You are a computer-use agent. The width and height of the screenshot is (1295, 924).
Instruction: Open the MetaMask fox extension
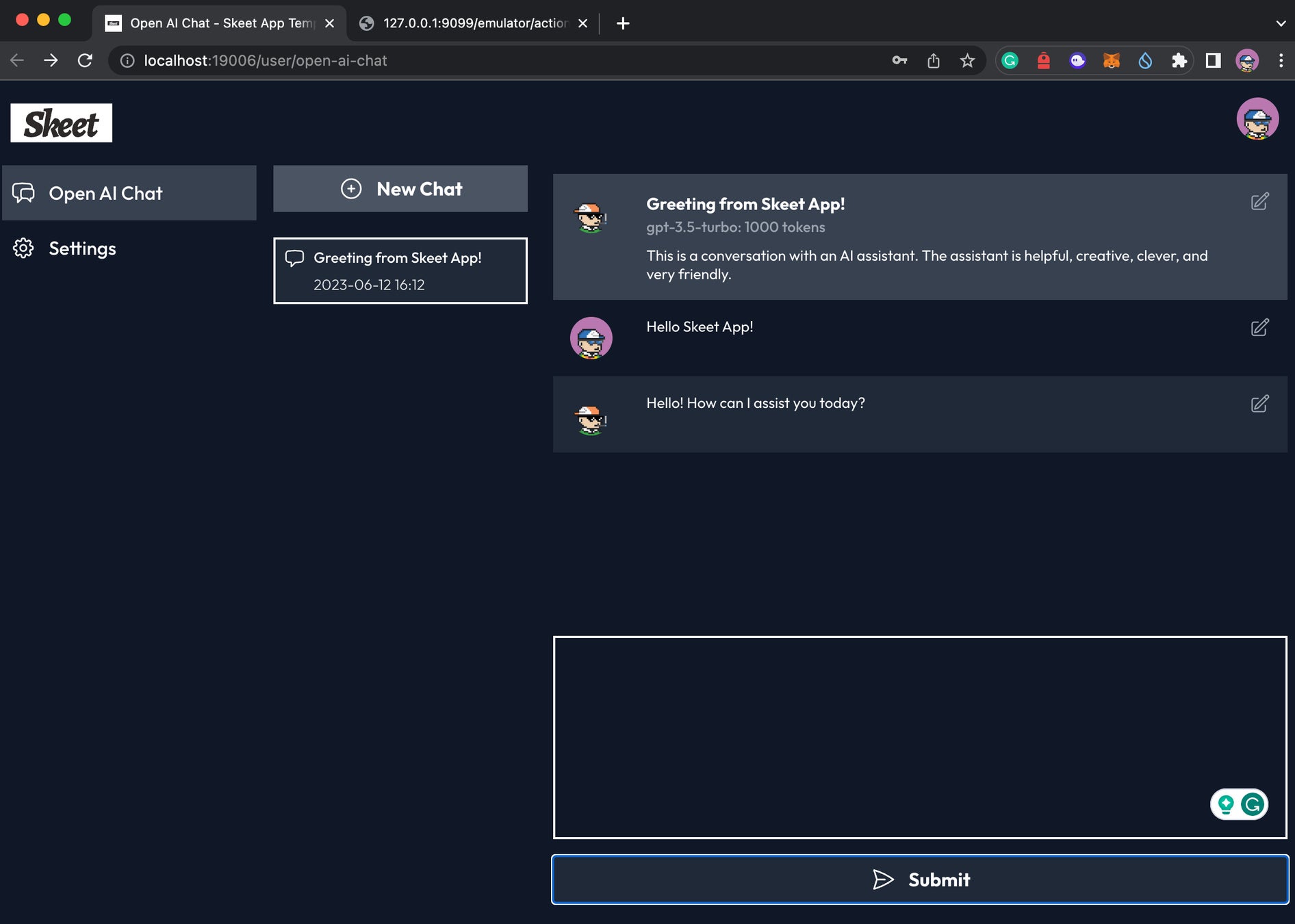point(1111,61)
